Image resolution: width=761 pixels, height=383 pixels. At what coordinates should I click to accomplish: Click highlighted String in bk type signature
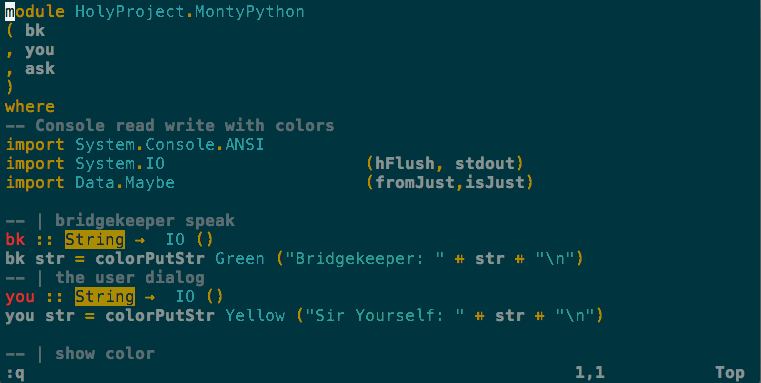[95, 239]
